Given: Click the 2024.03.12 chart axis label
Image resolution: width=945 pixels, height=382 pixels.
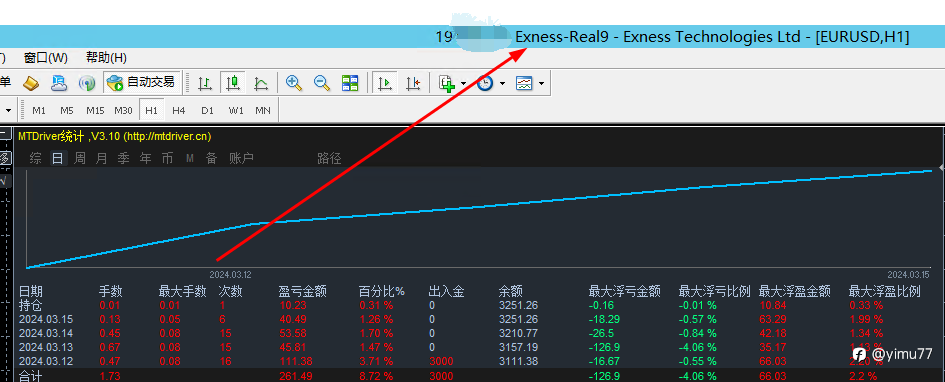Looking at the screenshot, I should (x=231, y=275).
